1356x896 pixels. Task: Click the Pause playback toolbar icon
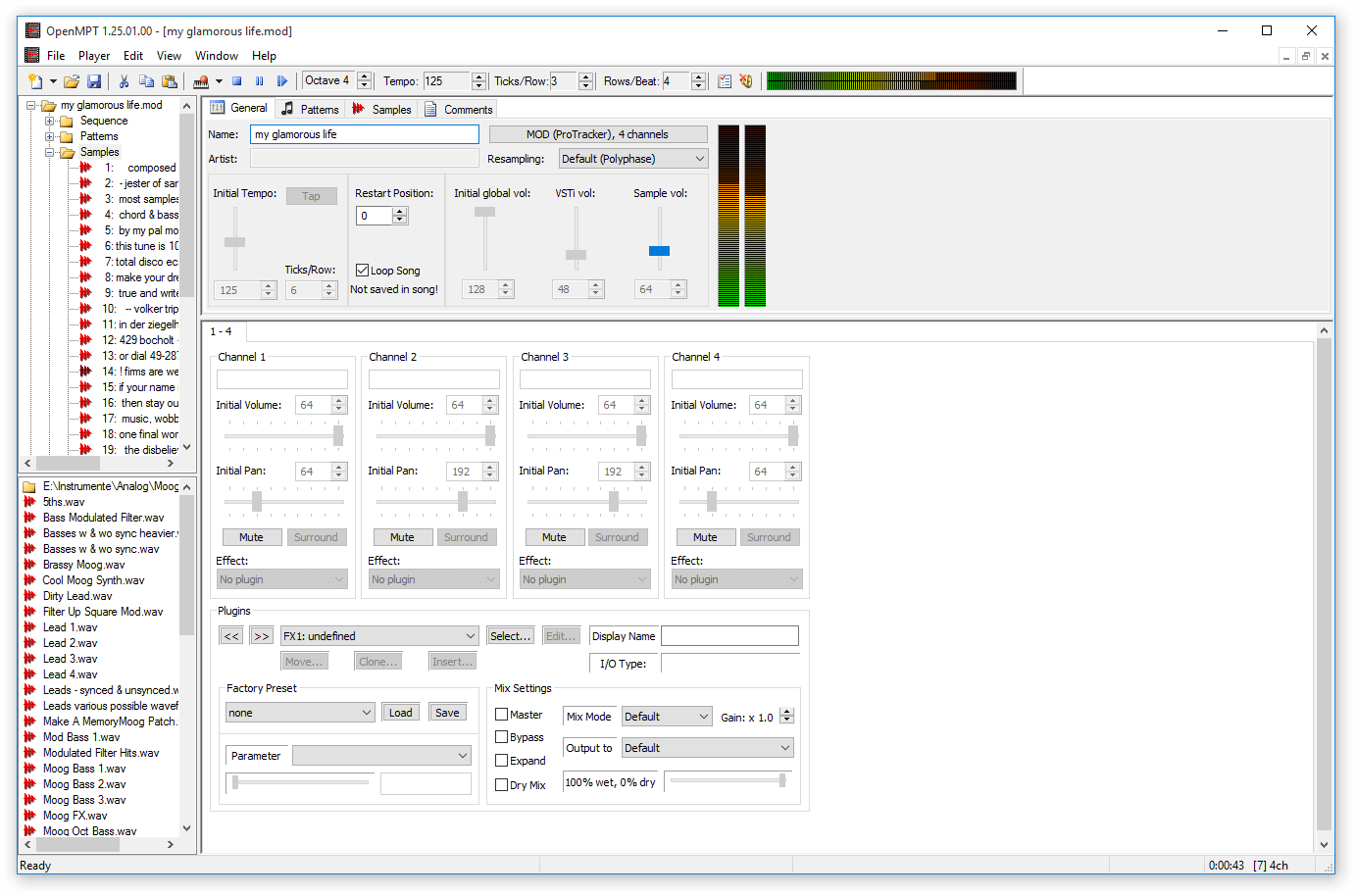pyautogui.click(x=260, y=81)
